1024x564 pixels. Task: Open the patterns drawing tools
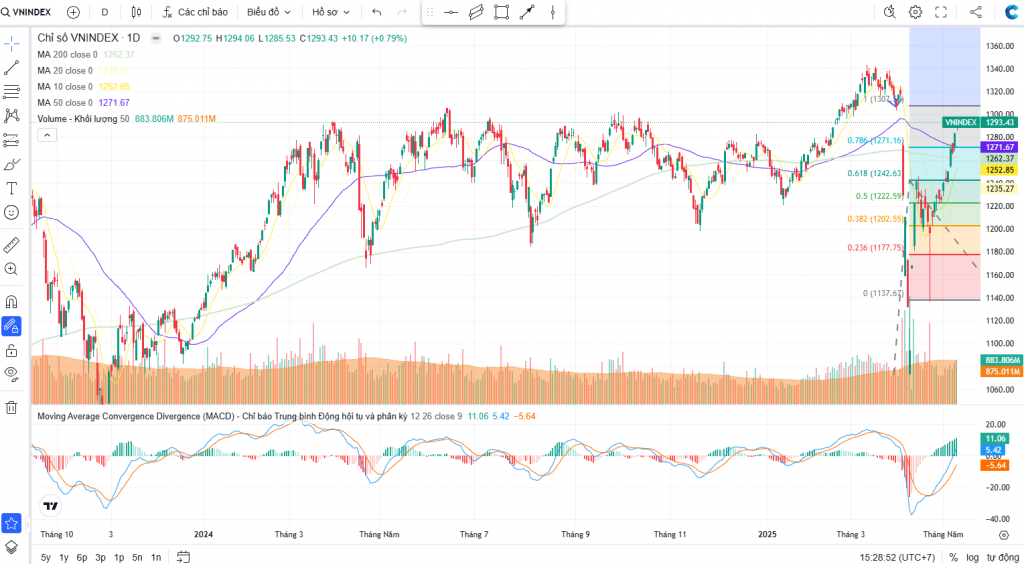point(11,116)
